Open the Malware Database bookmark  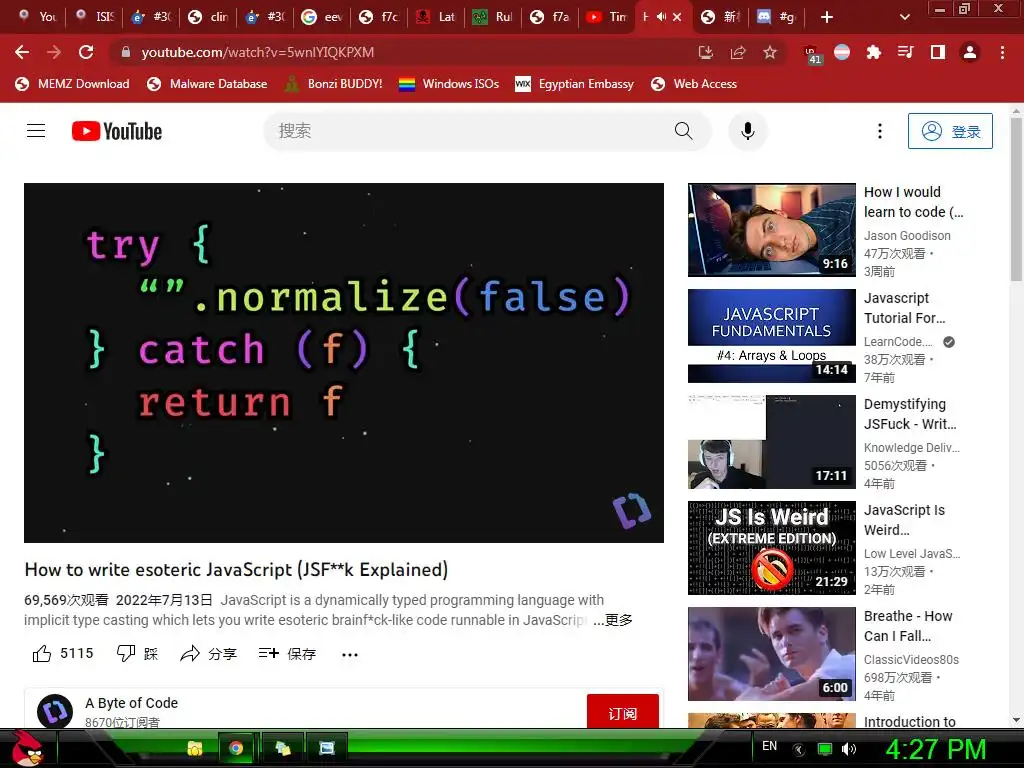coord(208,84)
